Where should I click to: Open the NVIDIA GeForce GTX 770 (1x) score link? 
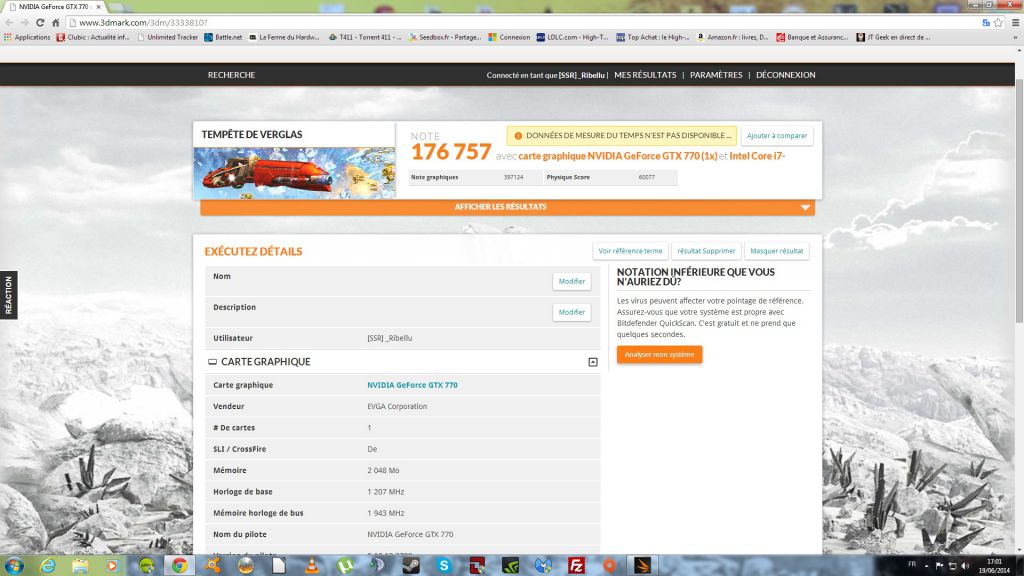coord(618,156)
